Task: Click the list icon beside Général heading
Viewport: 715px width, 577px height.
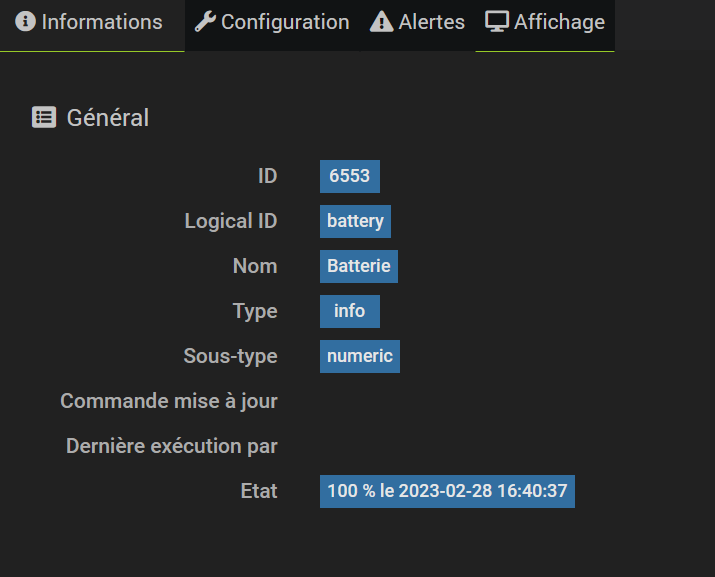Action: [44, 117]
